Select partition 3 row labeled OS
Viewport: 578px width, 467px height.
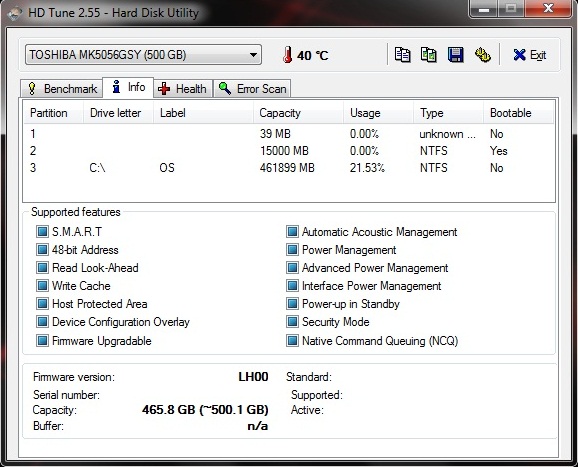[x=289, y=168]
